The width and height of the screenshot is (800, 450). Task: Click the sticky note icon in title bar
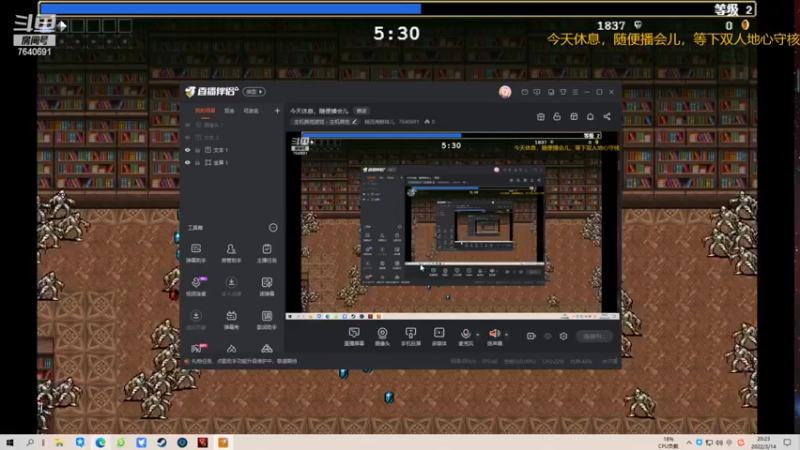pos(551,92)
